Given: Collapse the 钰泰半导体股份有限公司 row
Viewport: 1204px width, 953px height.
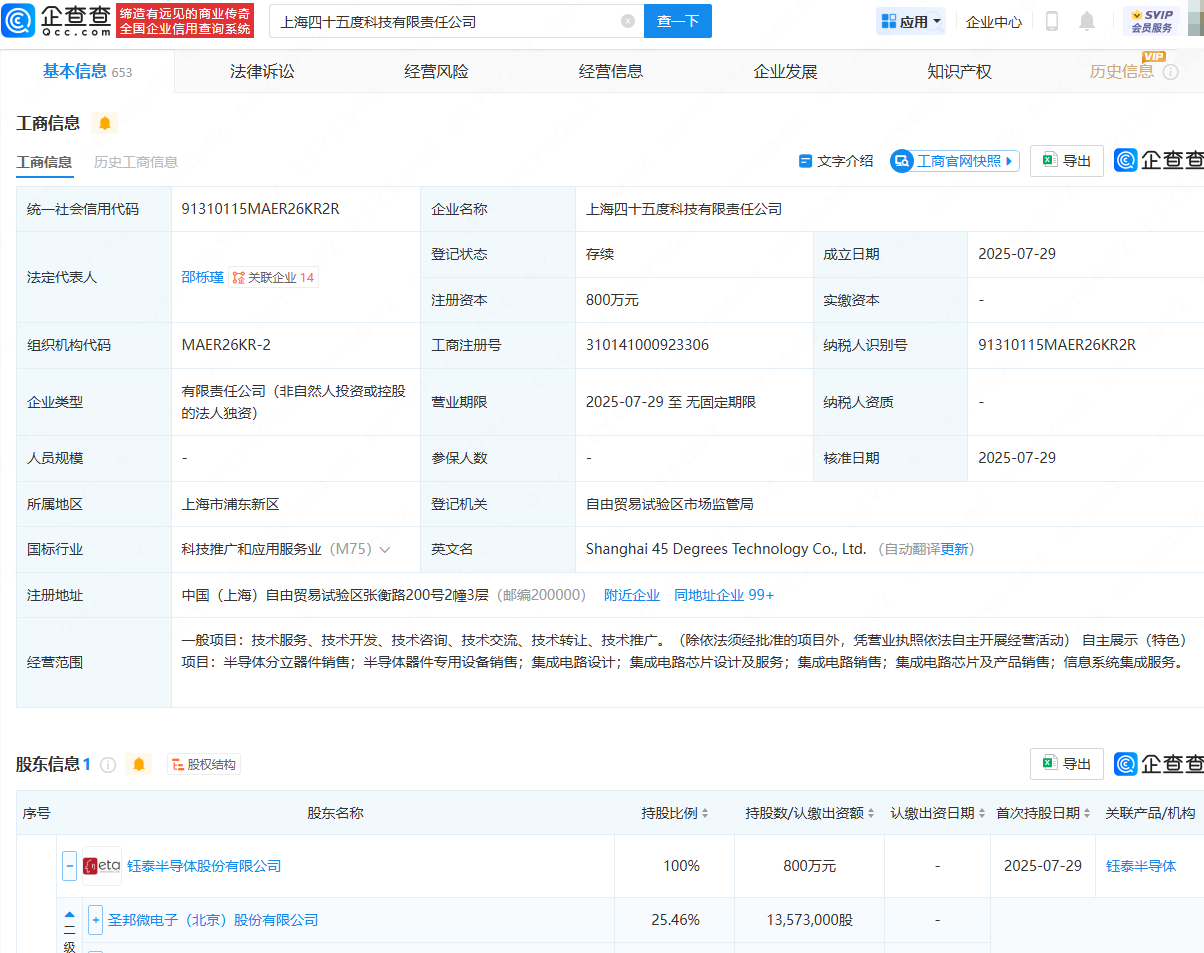Looking at the screenshot, I should pyautogui.click(x=70, y=866).
